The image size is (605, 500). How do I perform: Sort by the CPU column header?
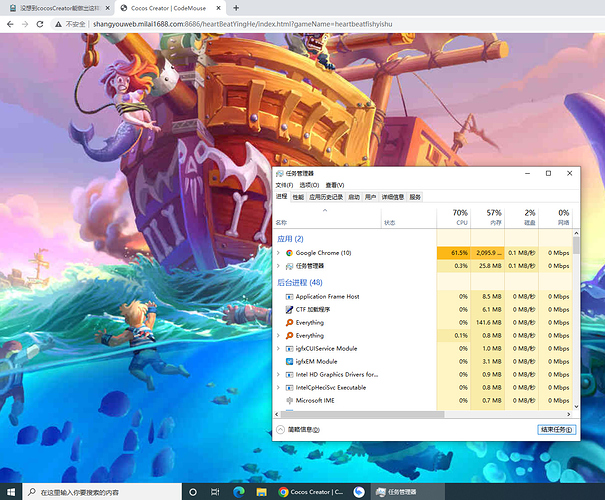pos(454,218)
